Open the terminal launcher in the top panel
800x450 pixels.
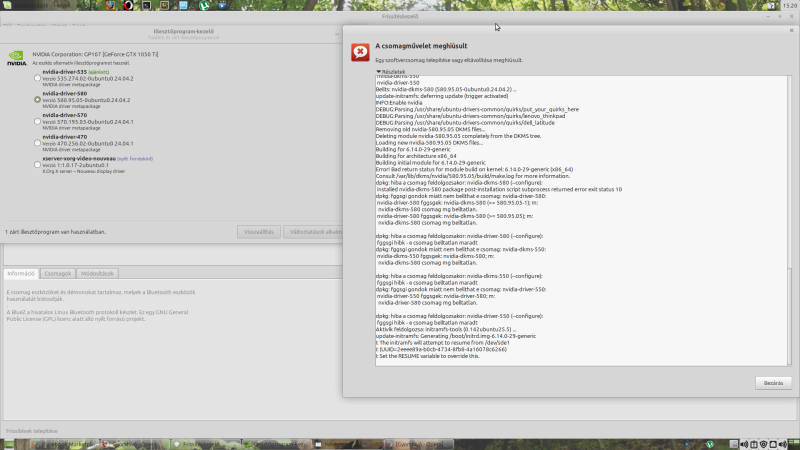pyautogui.click(x=146, y=5)
